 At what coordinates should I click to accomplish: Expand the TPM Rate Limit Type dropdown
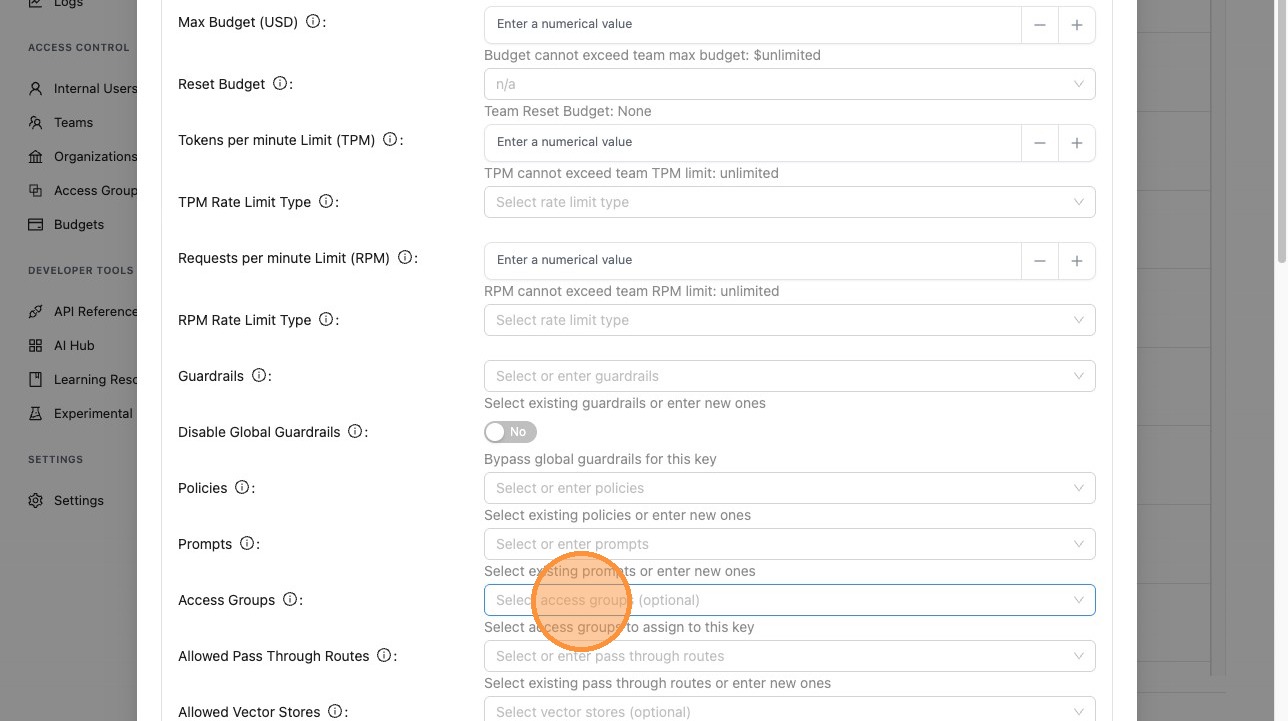pyautogui.click(x=789, y=202)
